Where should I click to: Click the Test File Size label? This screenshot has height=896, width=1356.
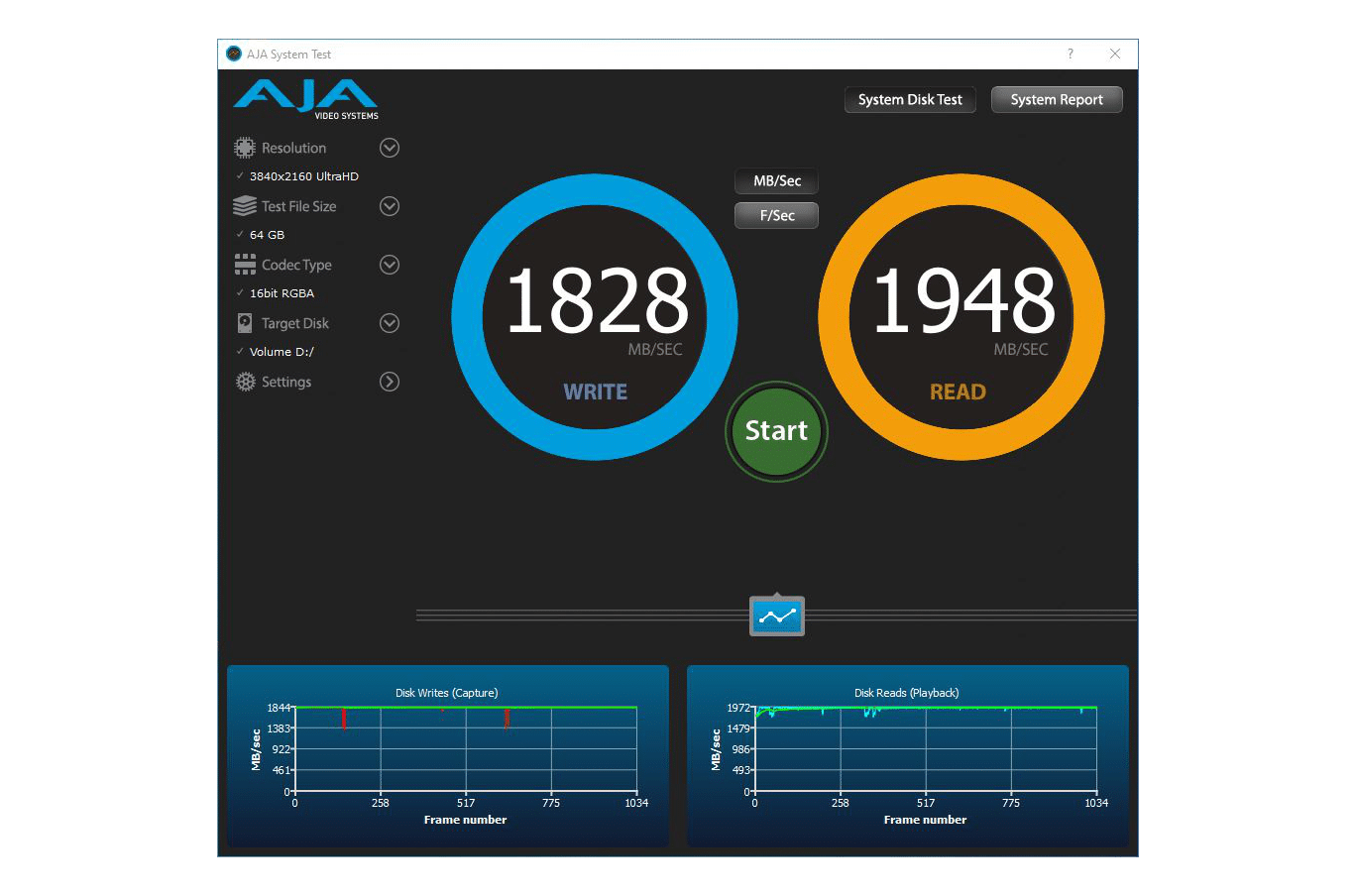298,206
